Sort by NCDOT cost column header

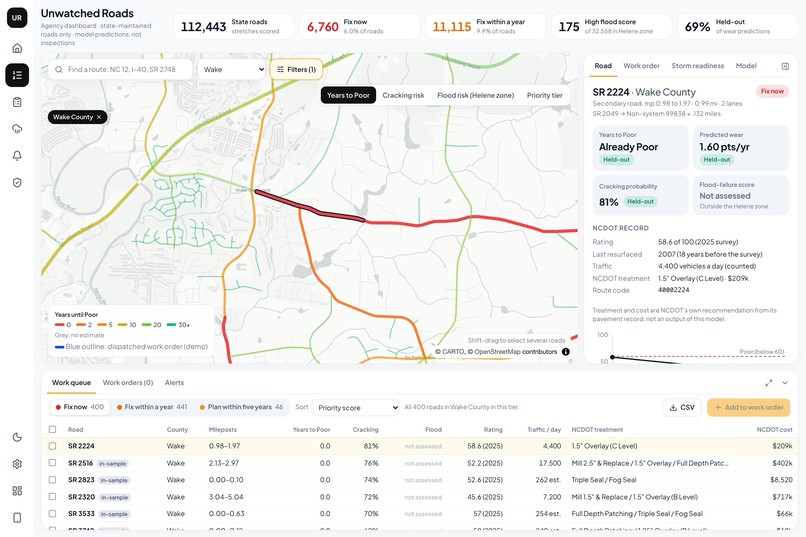774,430
